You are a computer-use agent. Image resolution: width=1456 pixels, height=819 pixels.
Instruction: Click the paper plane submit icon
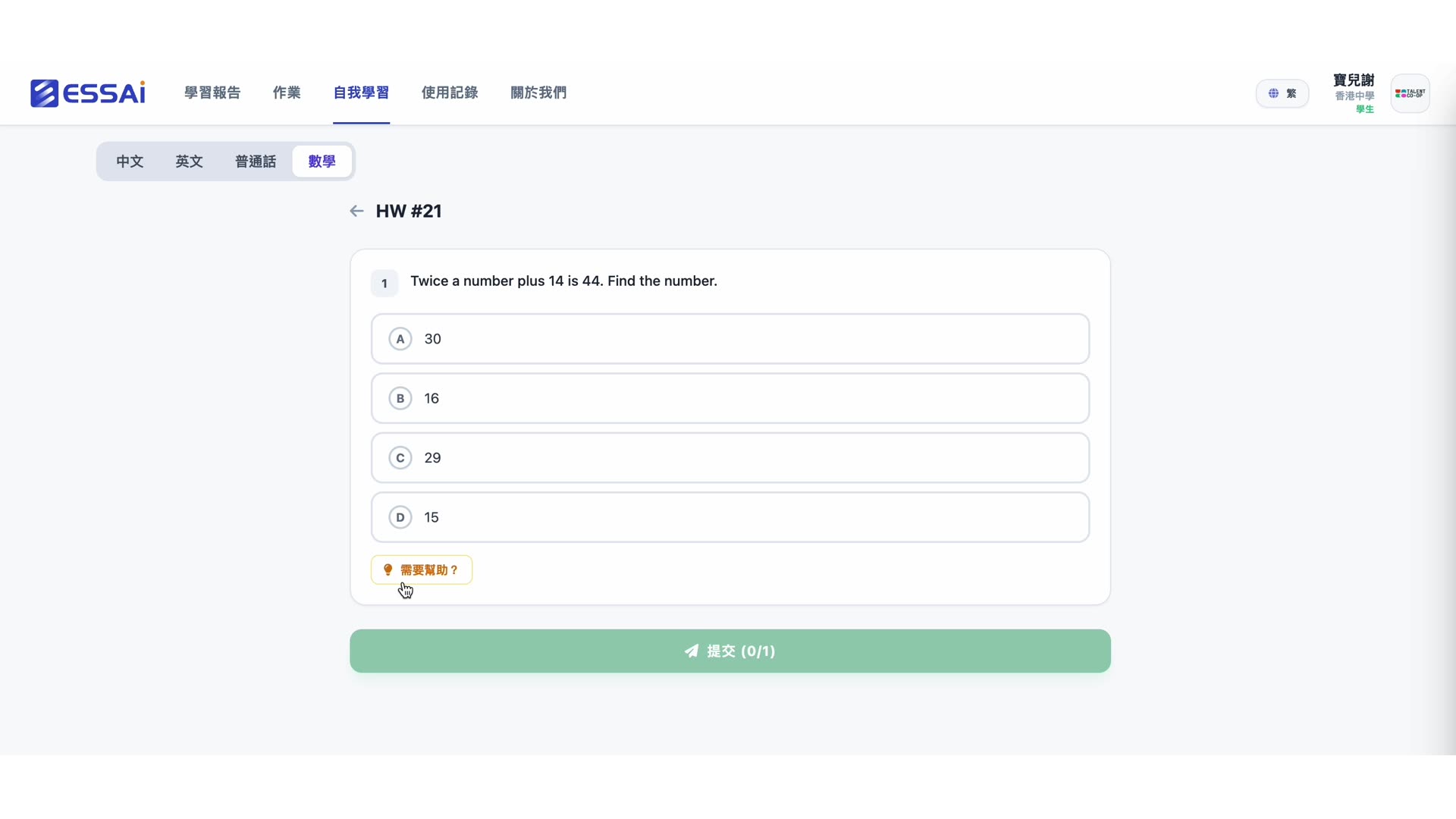(x=691, y=651)
